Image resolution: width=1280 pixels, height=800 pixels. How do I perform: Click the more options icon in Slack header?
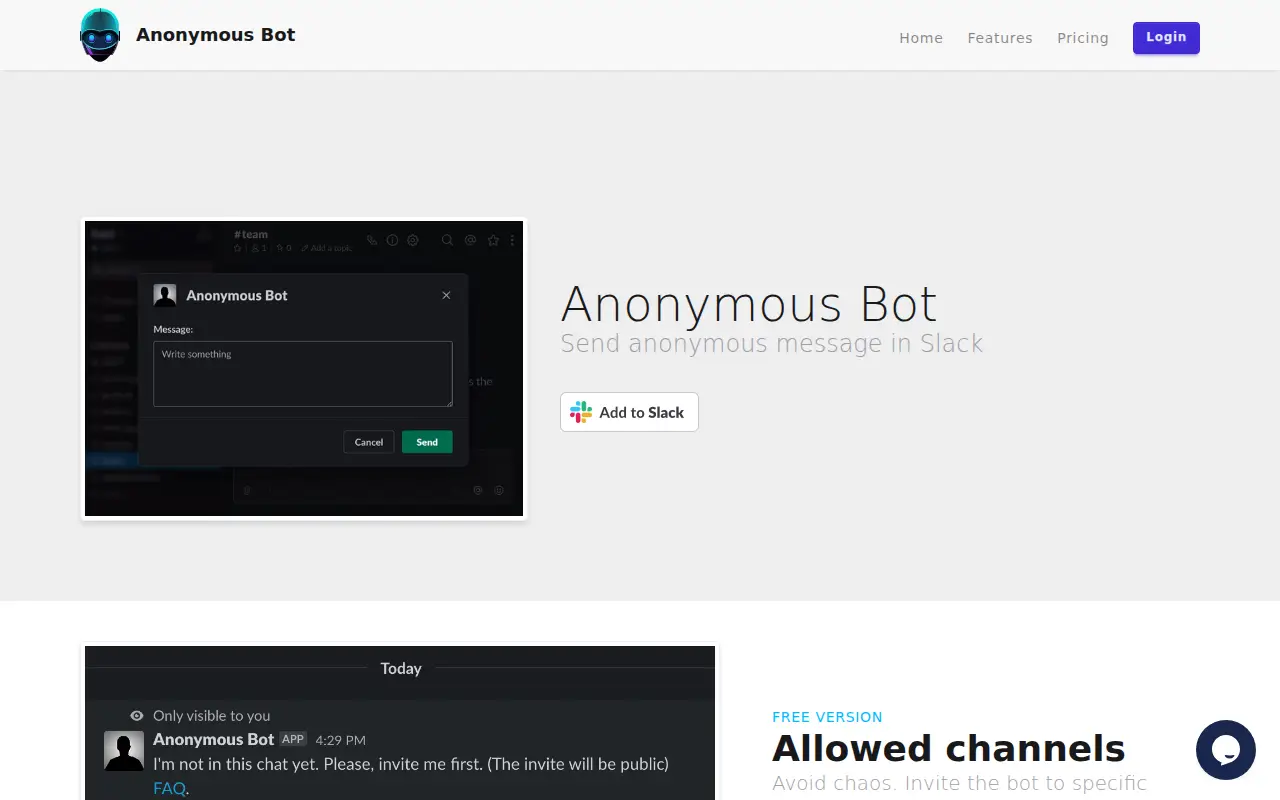[x=512, y=240]
